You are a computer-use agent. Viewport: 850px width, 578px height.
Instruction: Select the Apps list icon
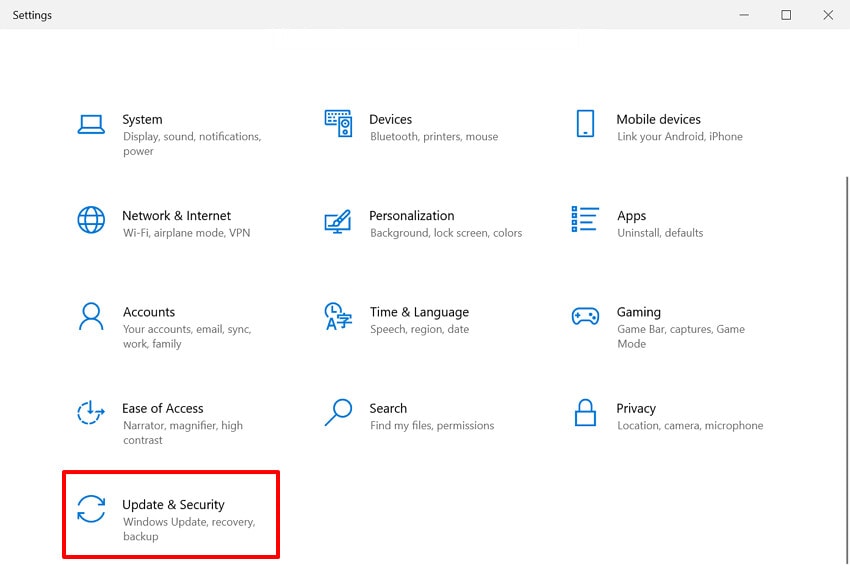[x=585, y=219]
